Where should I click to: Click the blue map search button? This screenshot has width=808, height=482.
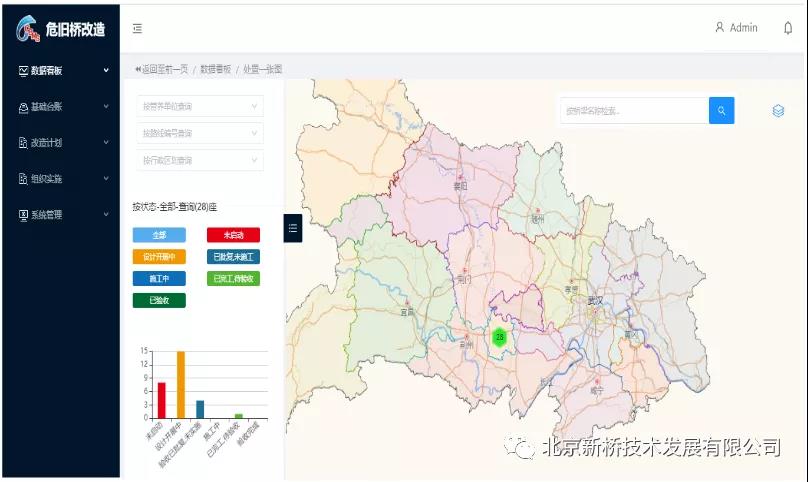(721, 111)
